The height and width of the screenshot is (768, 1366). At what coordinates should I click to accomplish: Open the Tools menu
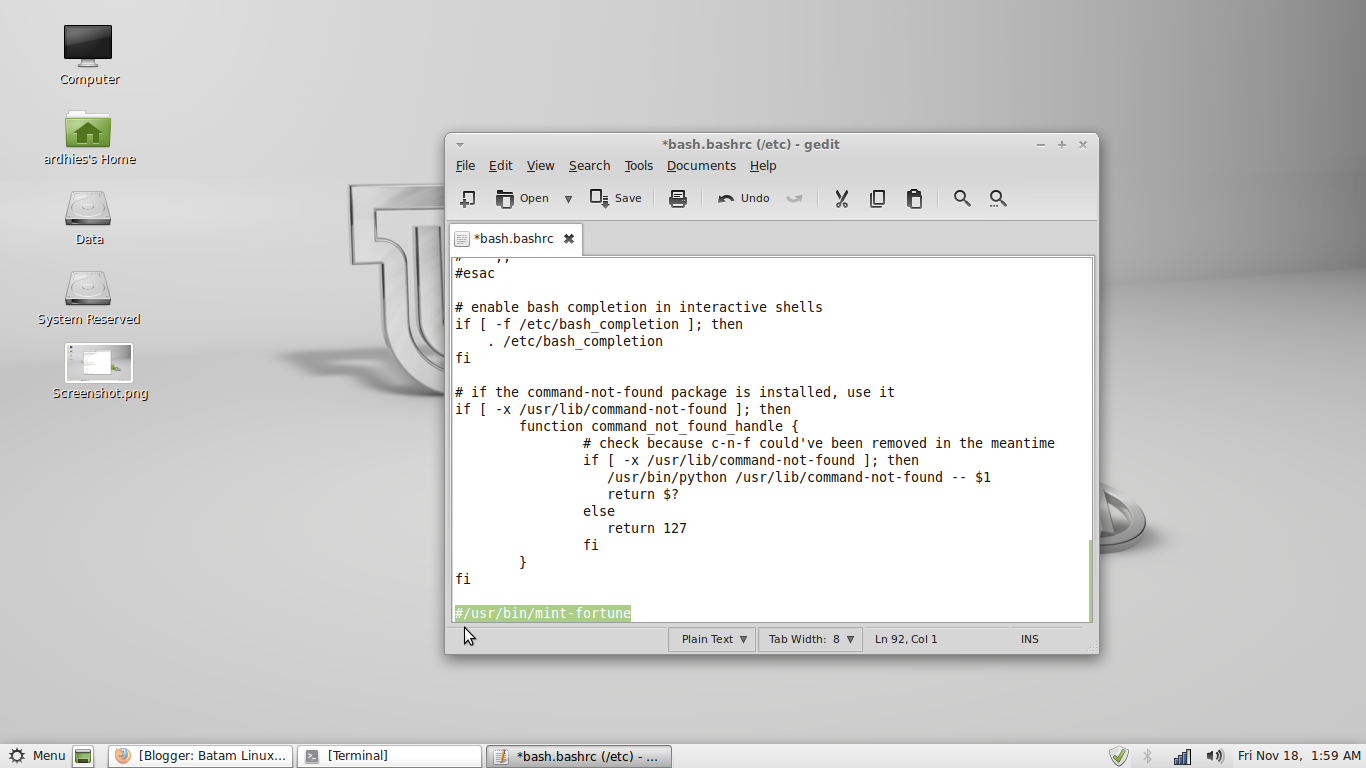tap(638, 166)
